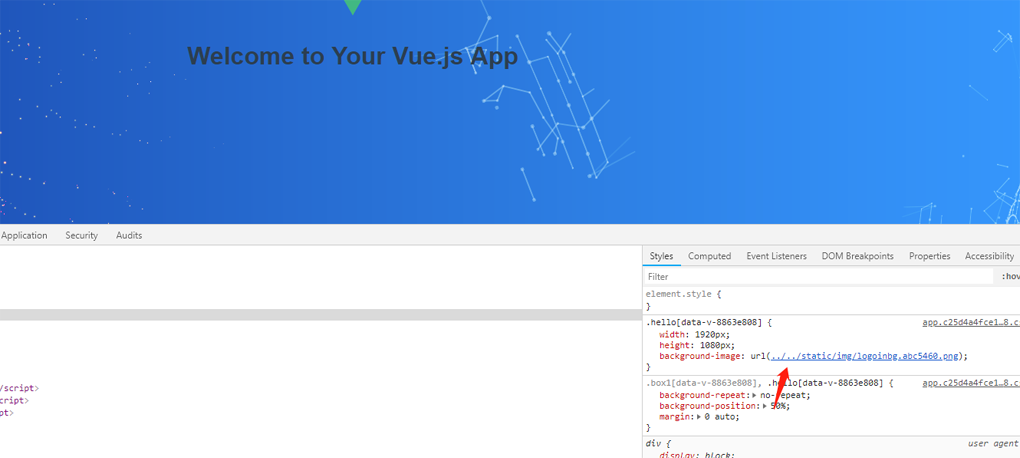The image size is (1020, 458).
Task: Switch to the Computed tab
Action: click(x=710, y=256)
